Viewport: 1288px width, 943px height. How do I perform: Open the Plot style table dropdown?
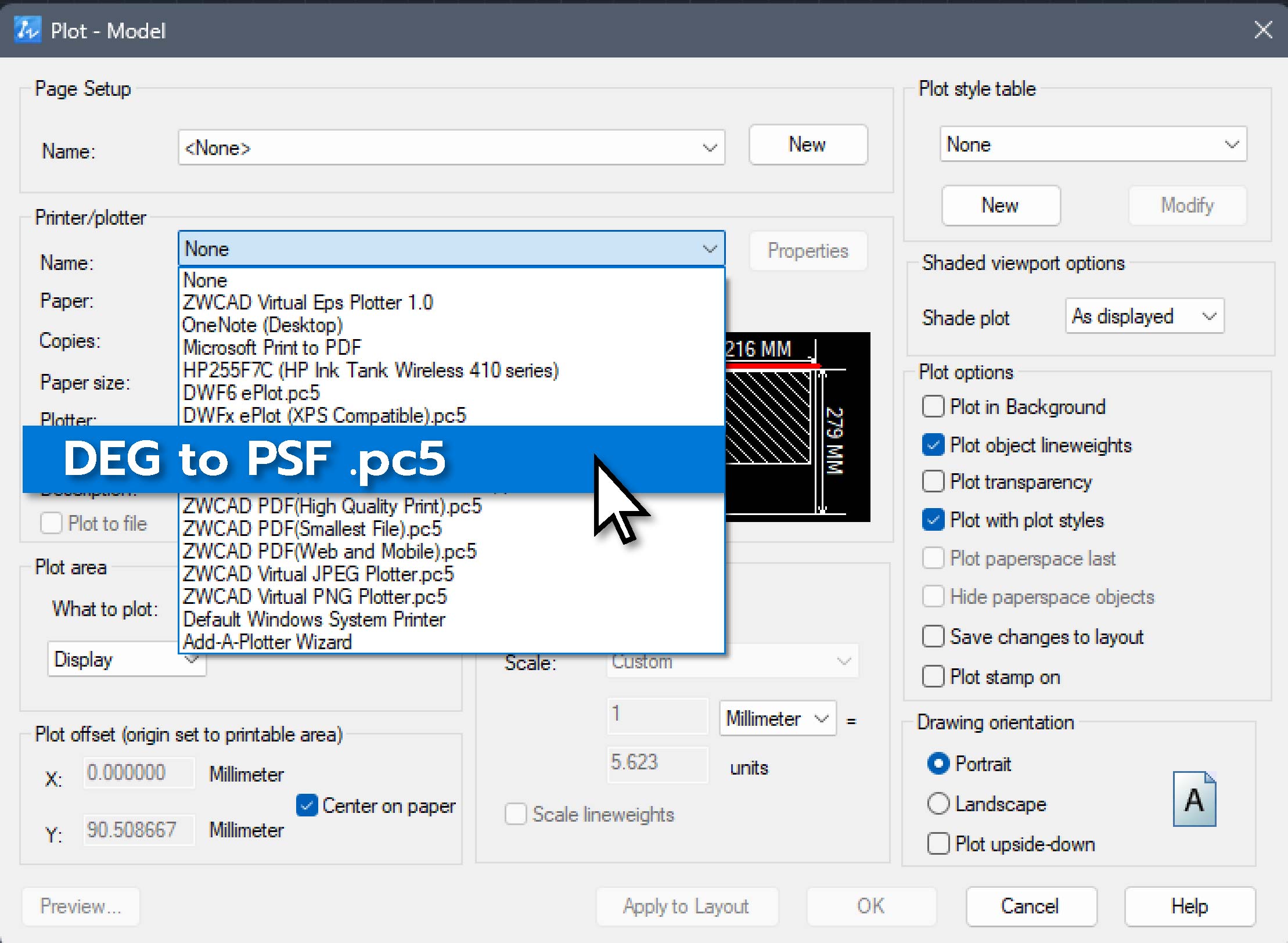click(x=1093, y=144)
